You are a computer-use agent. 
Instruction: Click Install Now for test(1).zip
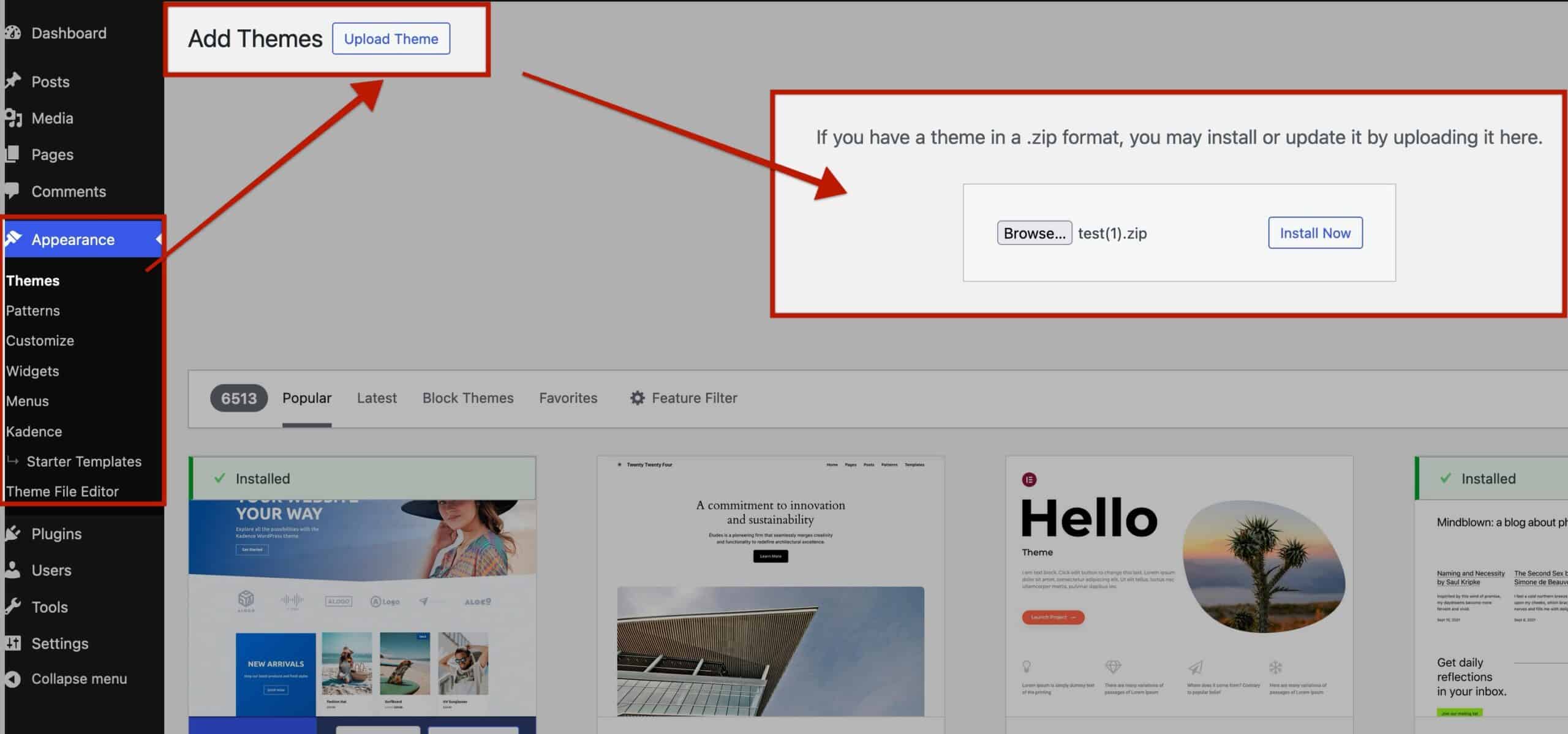pyautogui.click(x=1315, y=233)
